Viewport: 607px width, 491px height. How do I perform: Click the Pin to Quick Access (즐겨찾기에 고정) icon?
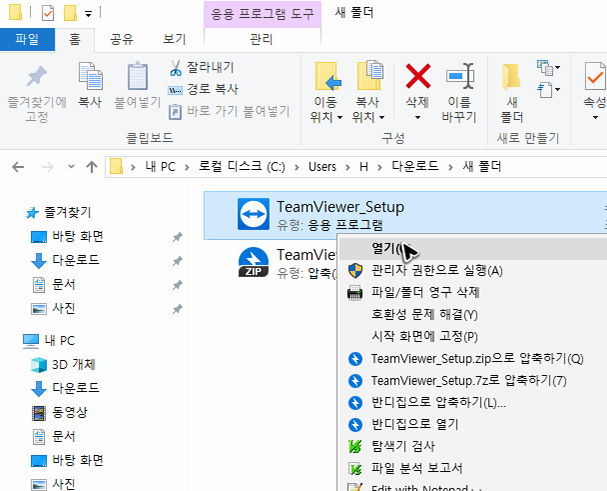(37, 77)
